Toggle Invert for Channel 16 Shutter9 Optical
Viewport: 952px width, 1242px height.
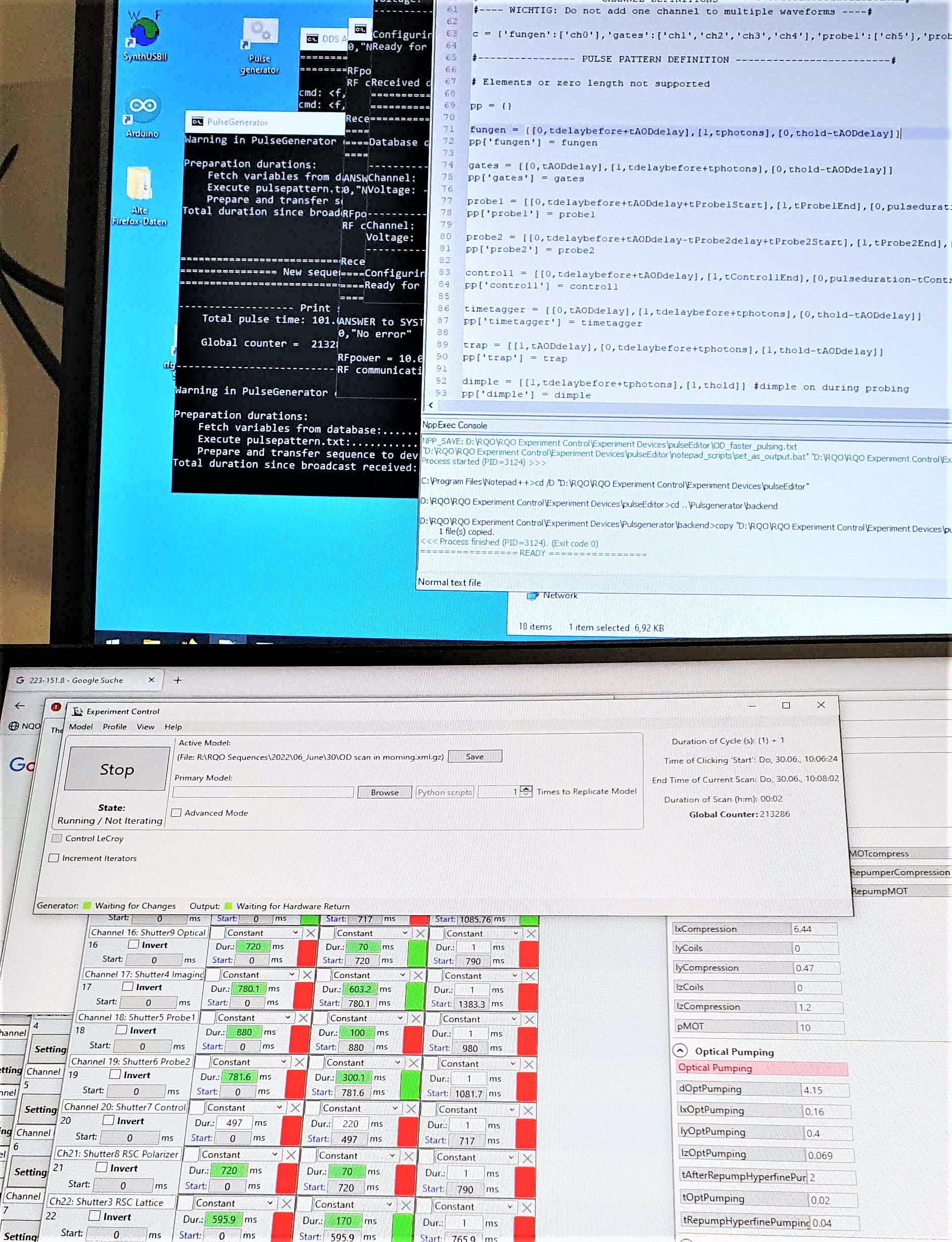(134, 945)
